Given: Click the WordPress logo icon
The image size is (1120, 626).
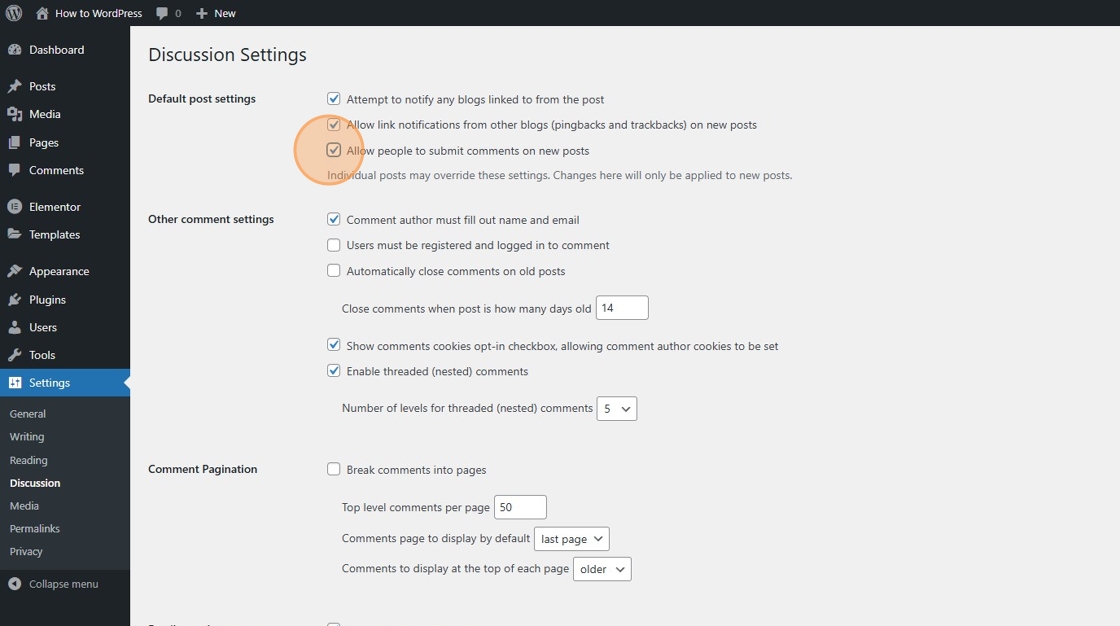Looking at the screenshot, I should 14,13.
